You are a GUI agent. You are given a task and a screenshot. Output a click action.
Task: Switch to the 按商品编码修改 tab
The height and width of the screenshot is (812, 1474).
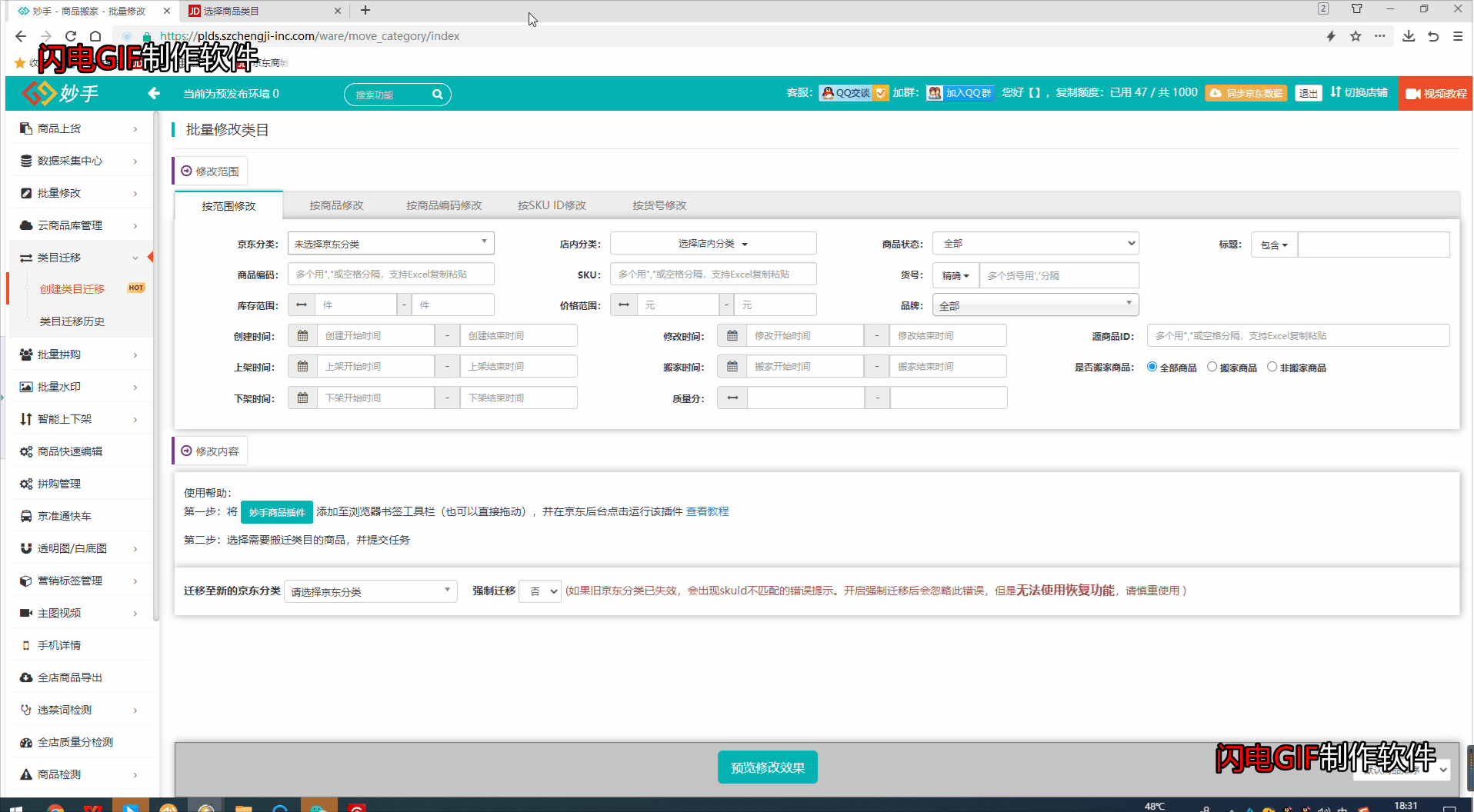pos(444,205)
